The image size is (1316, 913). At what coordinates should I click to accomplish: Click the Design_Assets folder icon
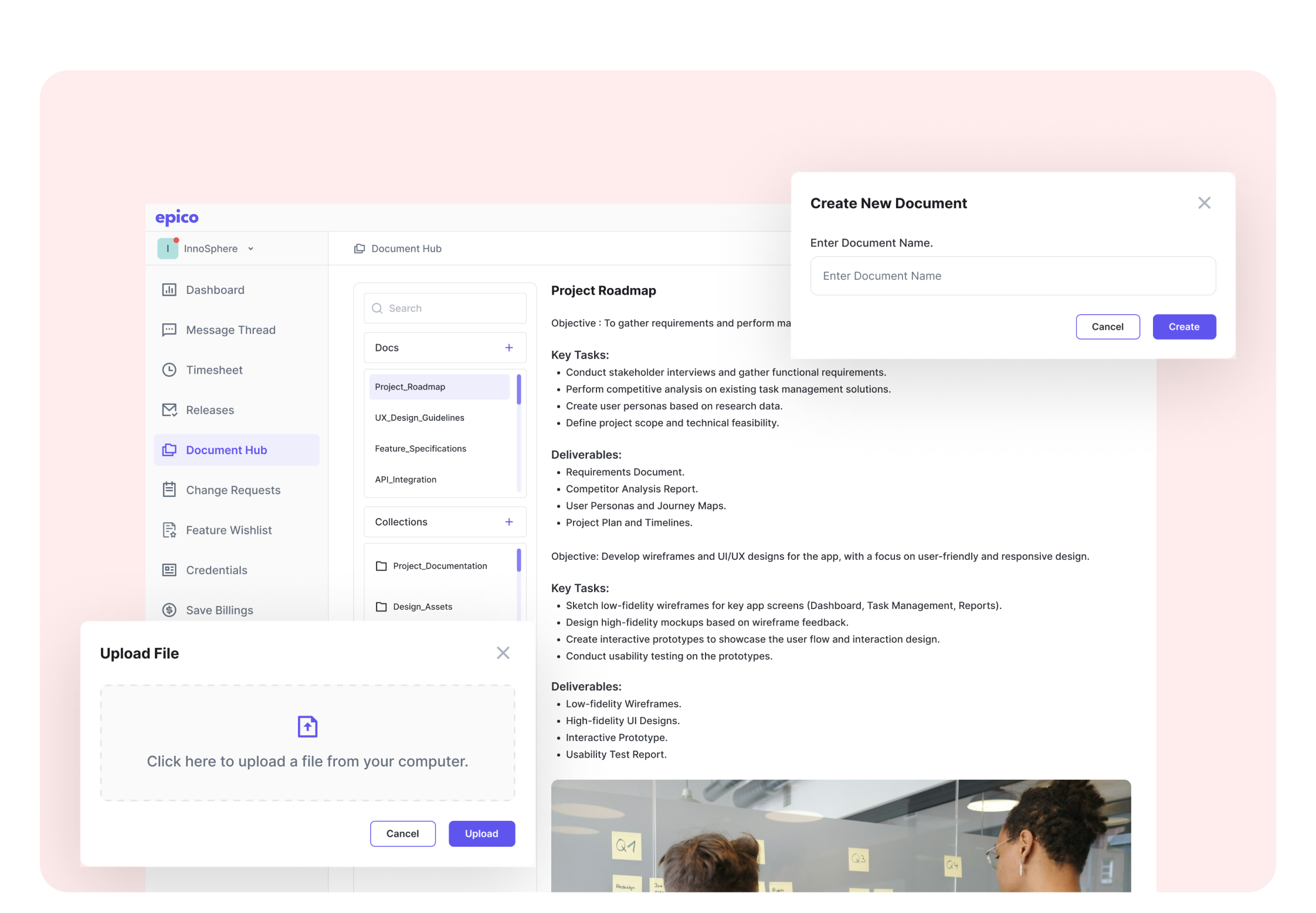pos(381,607)
